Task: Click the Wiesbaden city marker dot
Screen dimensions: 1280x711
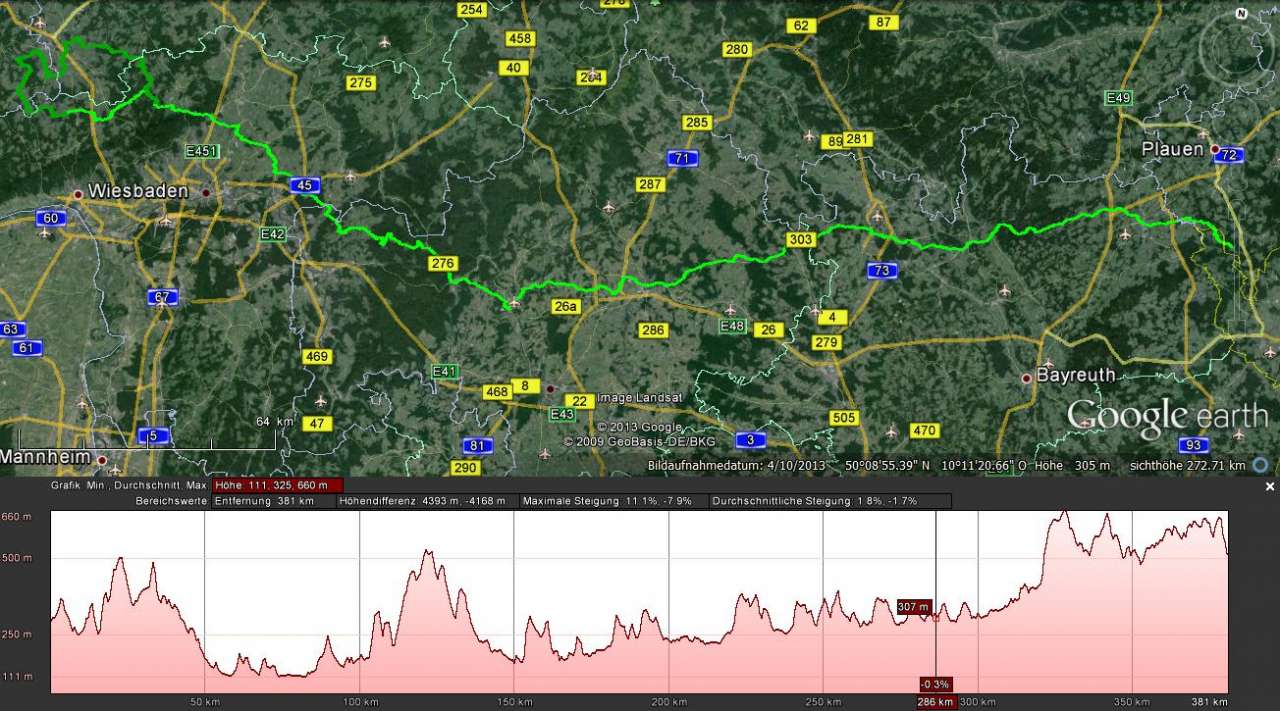Action: click(x=77, y=194)
